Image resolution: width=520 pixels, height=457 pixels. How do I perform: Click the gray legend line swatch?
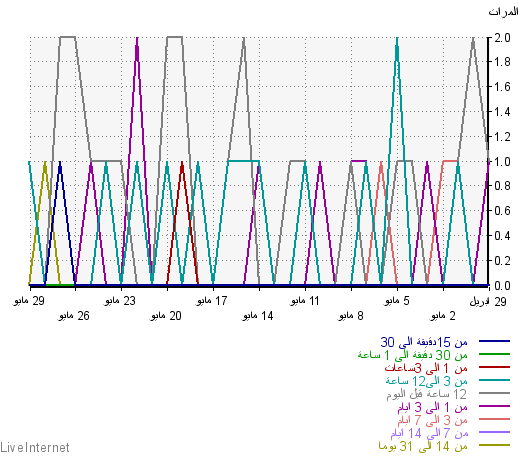(494, 393)
